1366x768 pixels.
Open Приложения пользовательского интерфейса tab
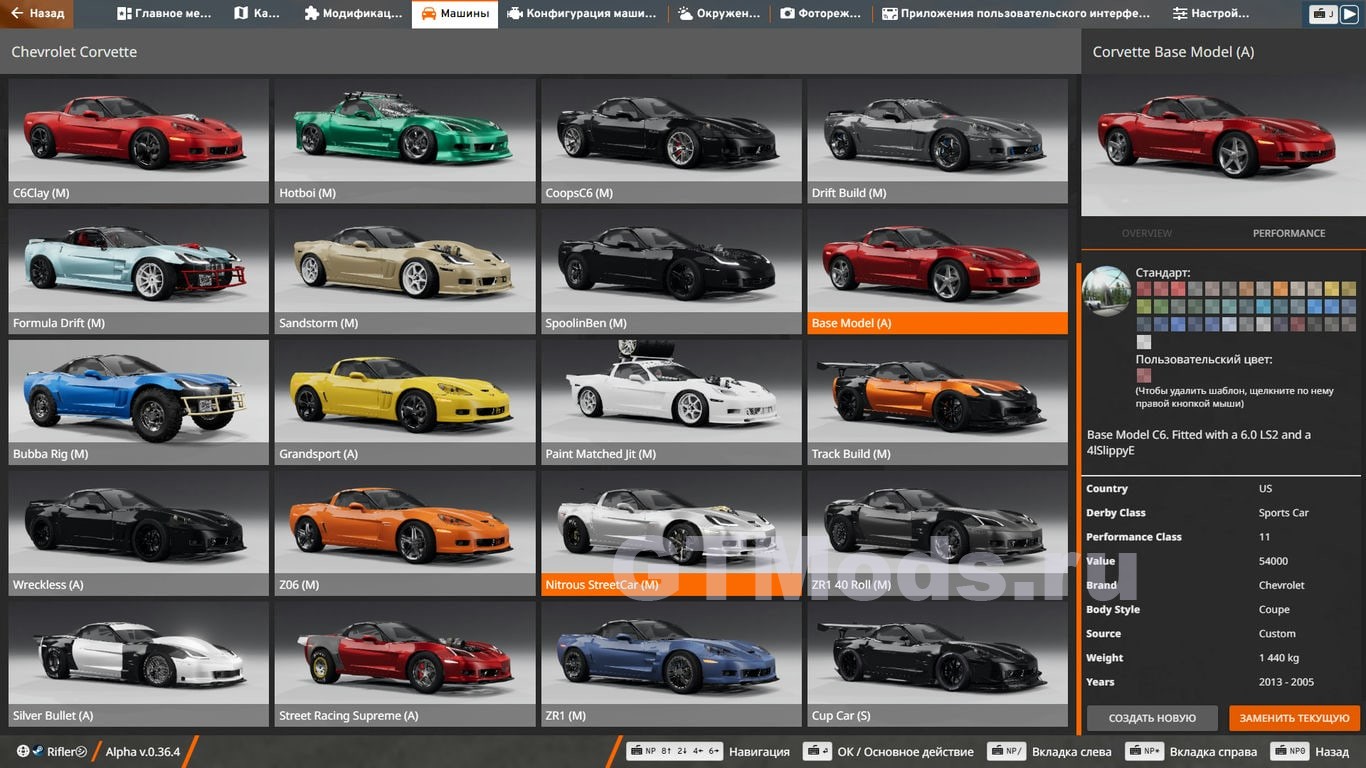coord(1016,14)
